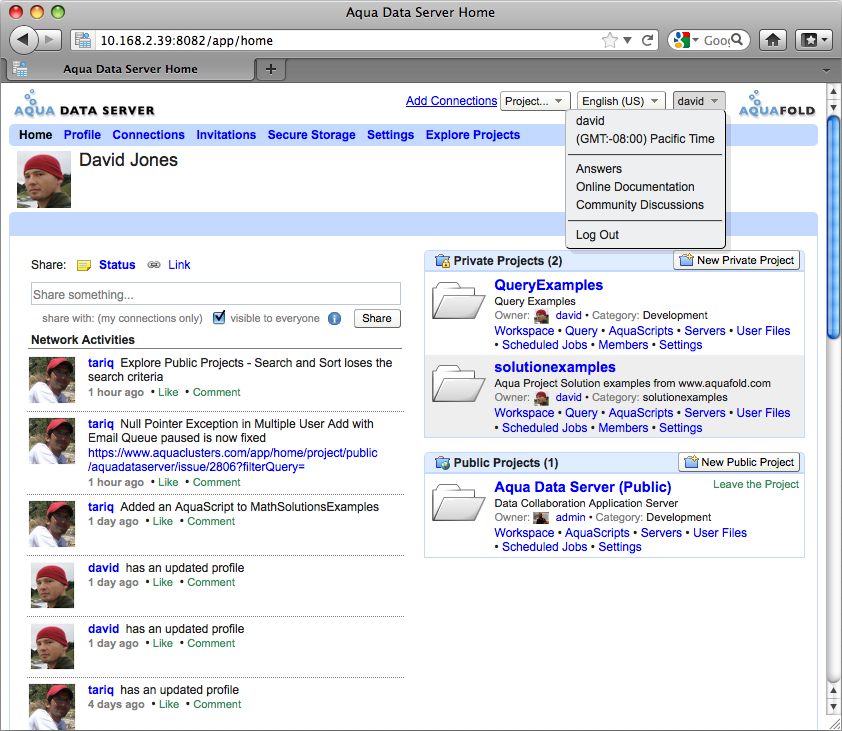
Task: Select the Aqua Data Server Home browser tab
Action: tap(131, 69)
